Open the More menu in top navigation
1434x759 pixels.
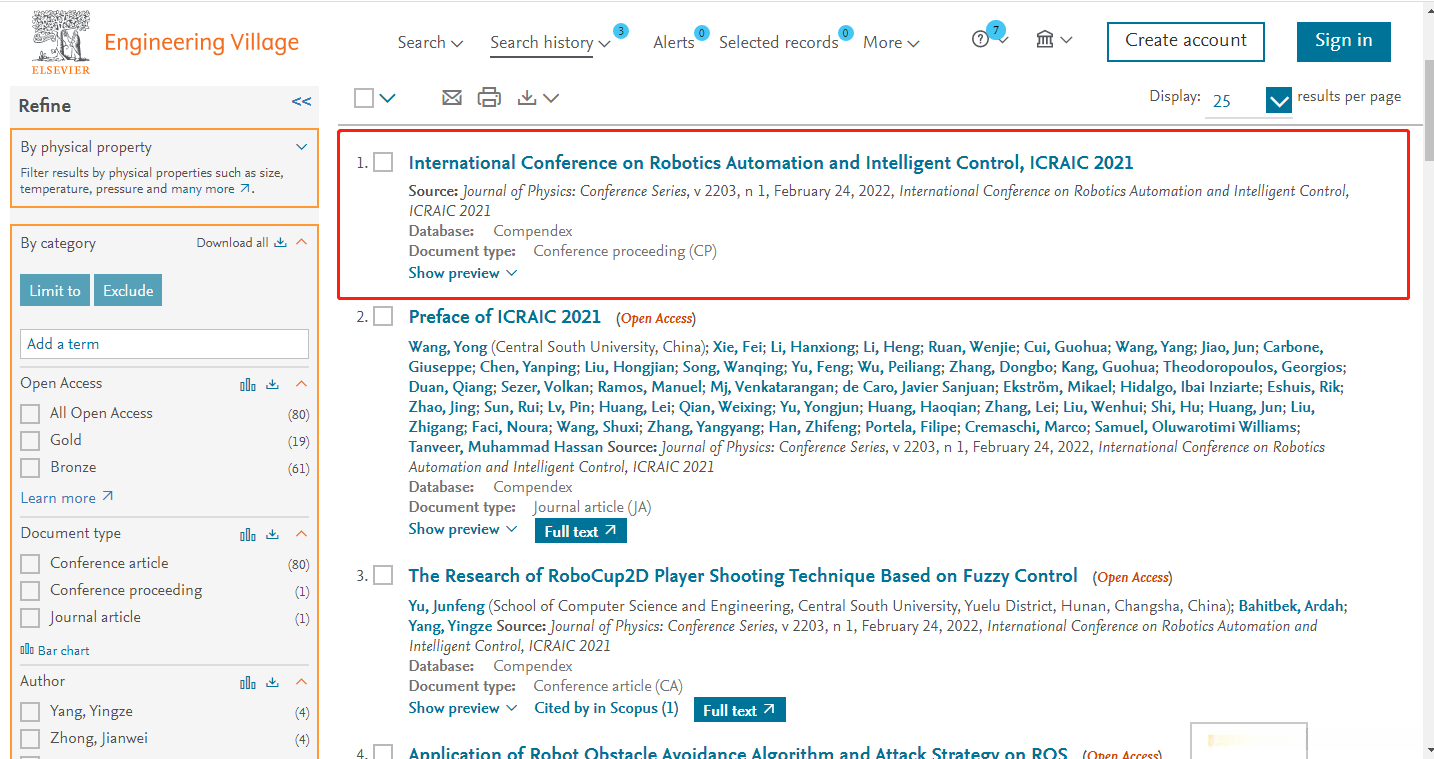pyautogui.click(x=890, y=42)
